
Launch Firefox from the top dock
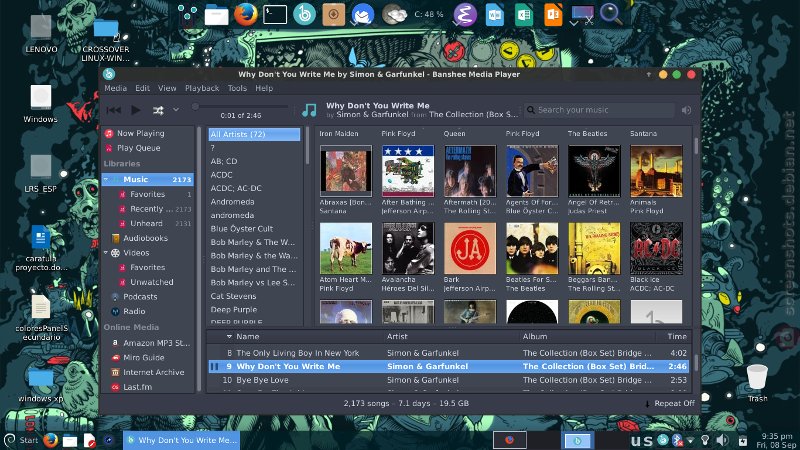click(245, 14)
